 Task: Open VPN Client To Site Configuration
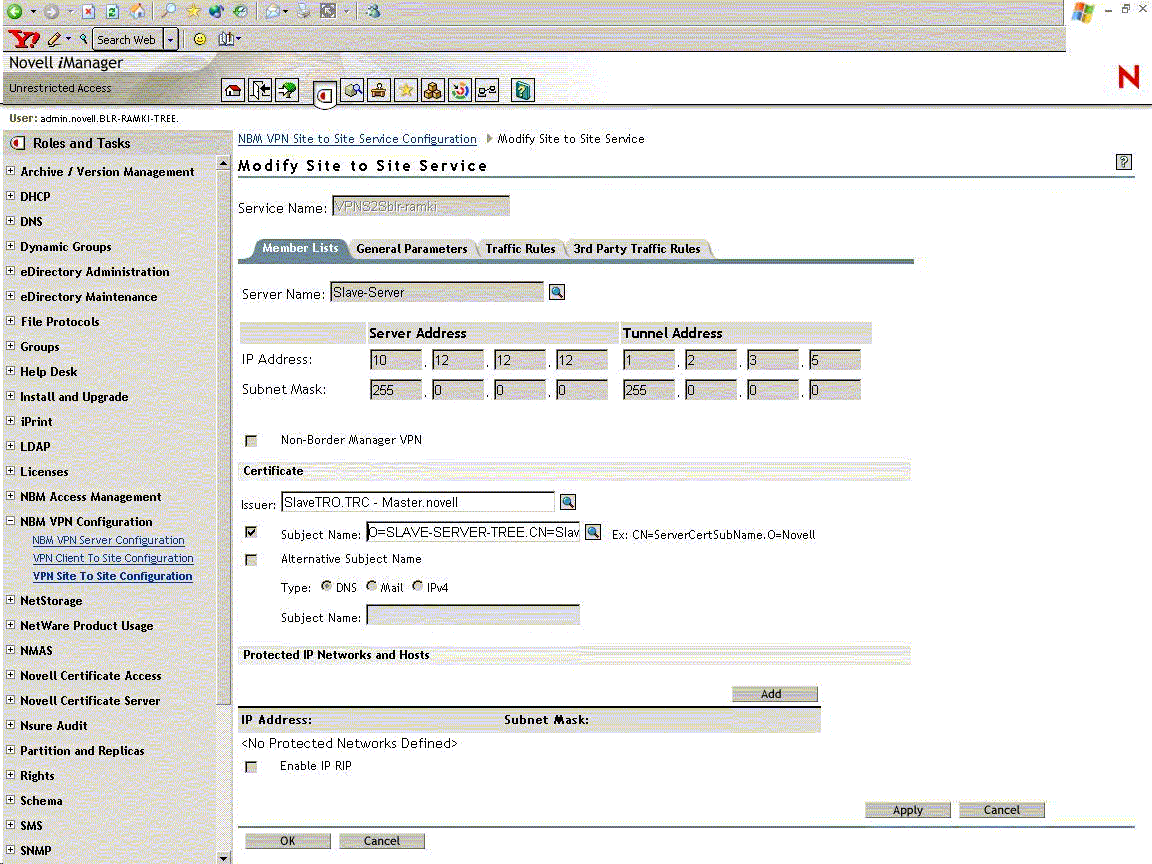click(113, 558)
